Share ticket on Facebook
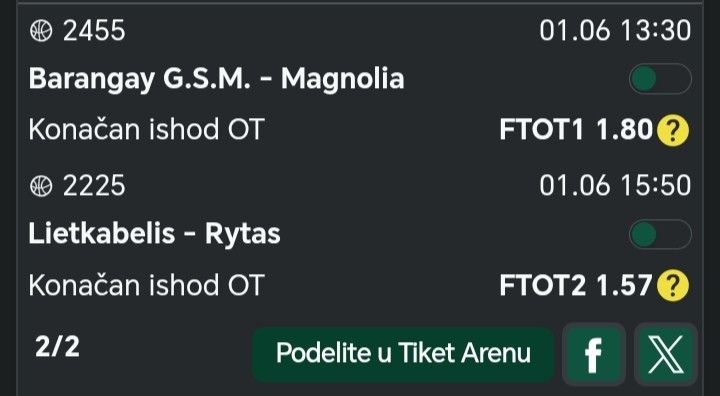 tap(594, 354)
